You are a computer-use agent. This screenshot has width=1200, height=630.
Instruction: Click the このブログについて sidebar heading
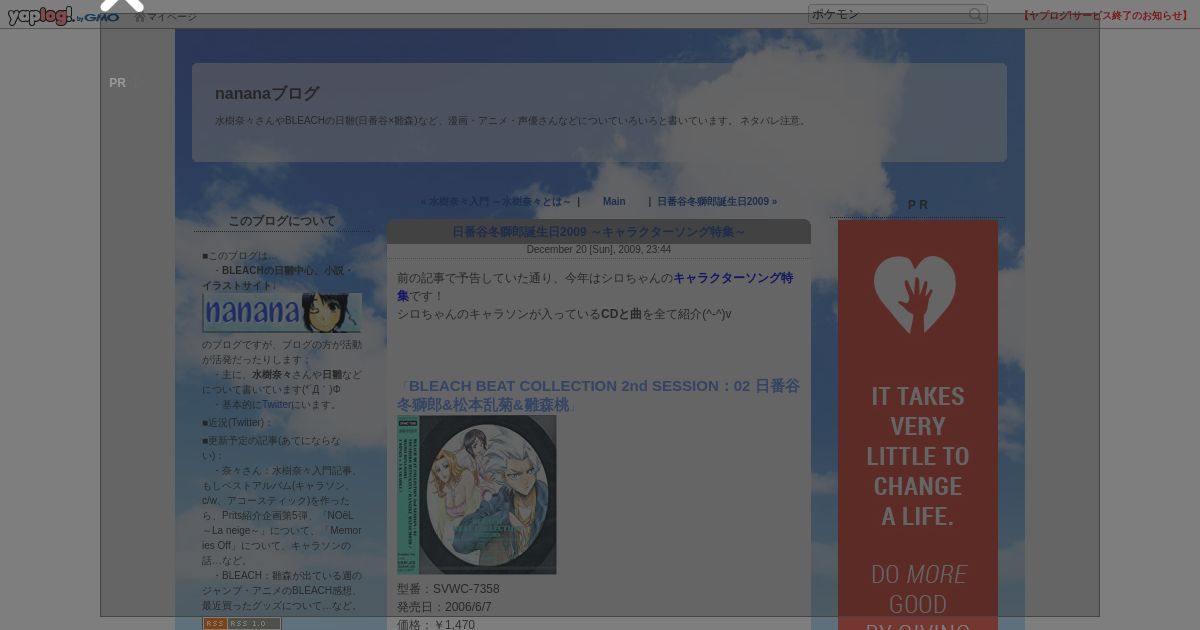pyautogui.click(x=282, y=221)
